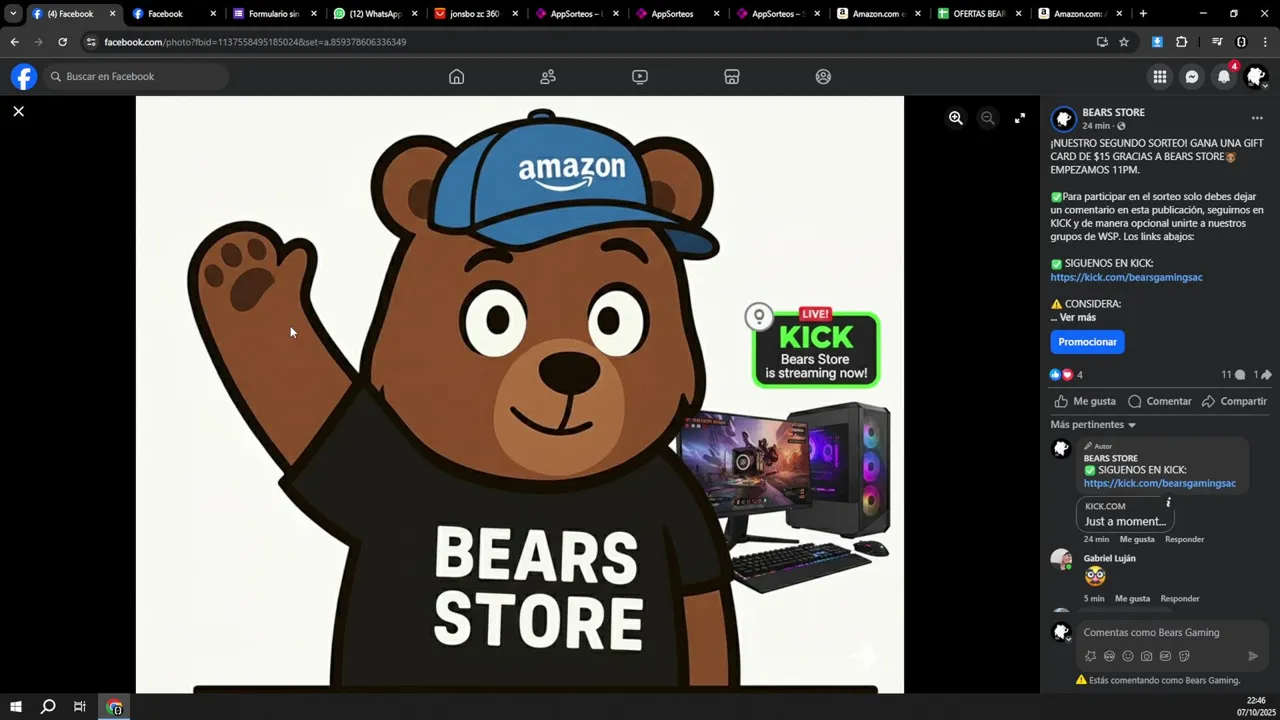
Task: Close the photo viewer with the X
Action: tap(18, 111)
